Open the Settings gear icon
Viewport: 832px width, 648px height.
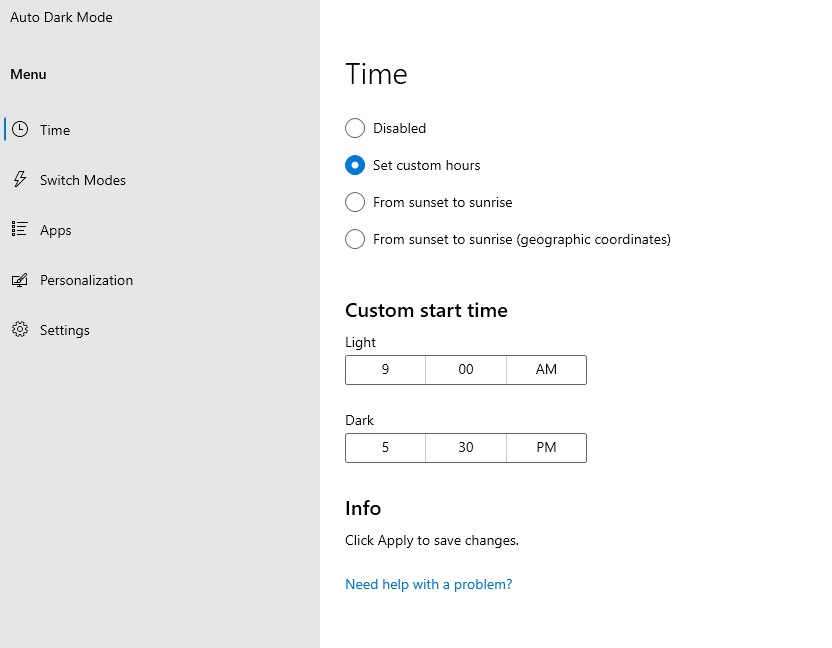coord(19,330)
